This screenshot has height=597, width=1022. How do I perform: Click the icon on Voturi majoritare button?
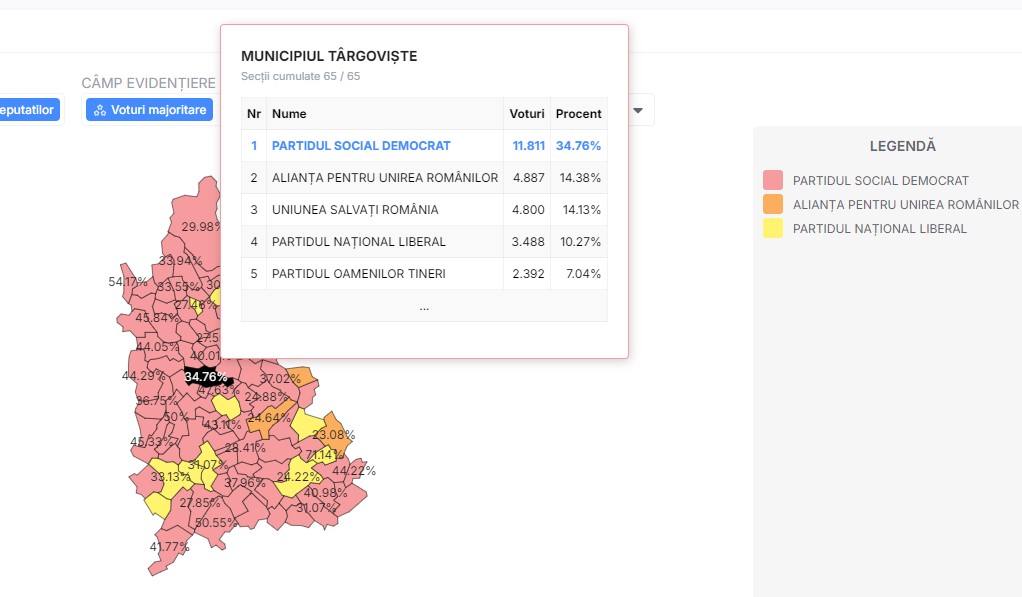coord(100,110)
